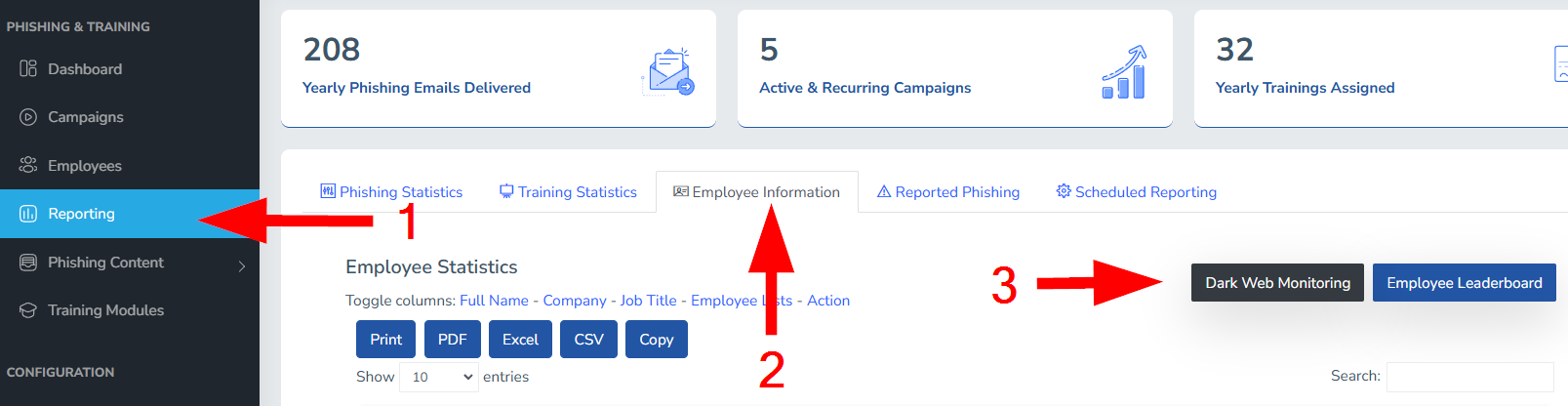Click the Campaigns play-circle icon
1568x406 pixels.
[x=28, y=117]
